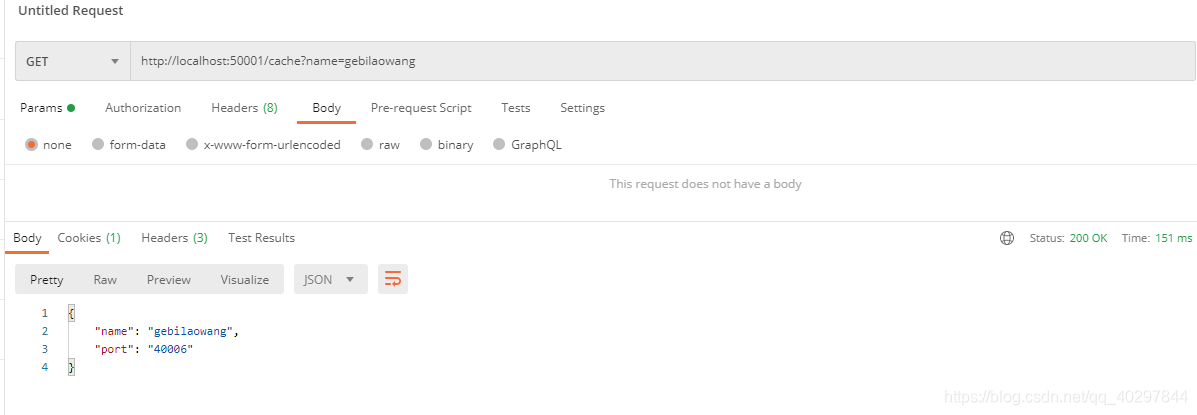
Task: Toggle the response line wrap icon
Action: [x=393, y=279]
